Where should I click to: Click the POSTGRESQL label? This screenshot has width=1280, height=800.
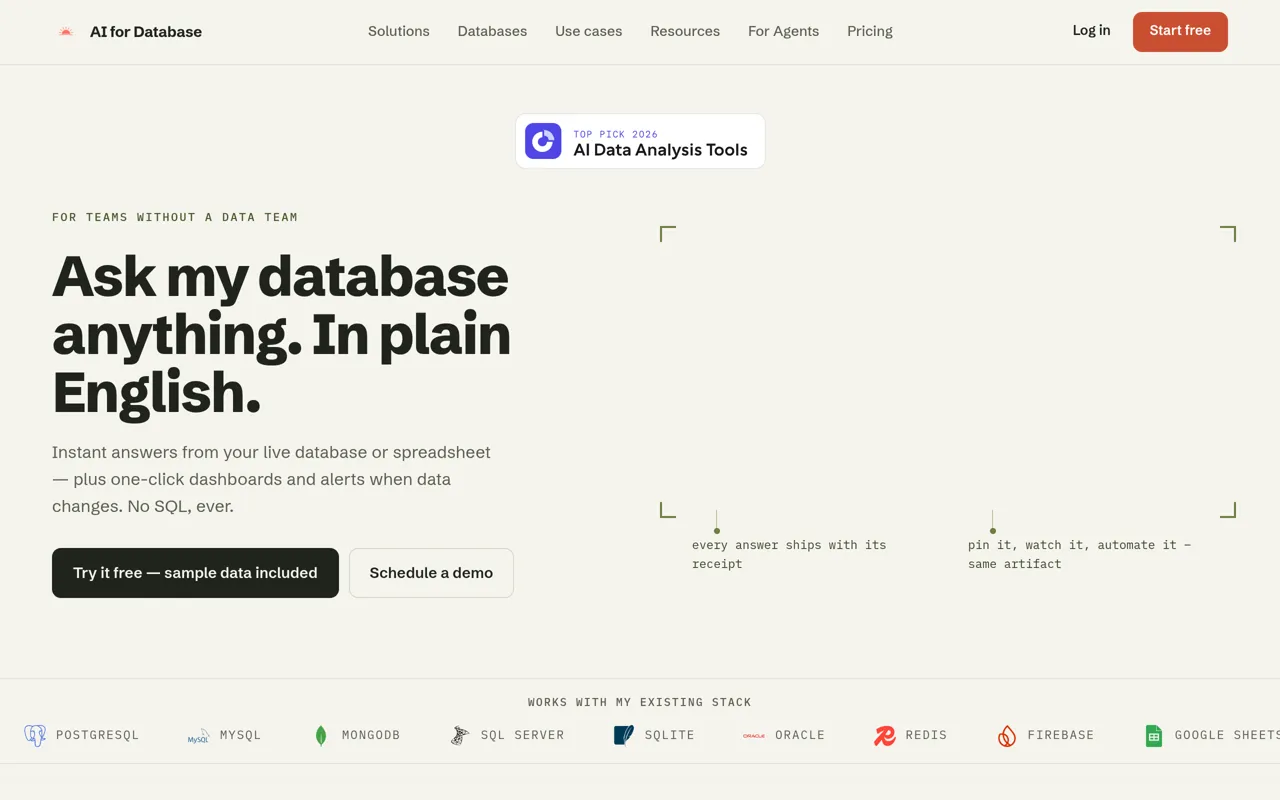[97, 735]
